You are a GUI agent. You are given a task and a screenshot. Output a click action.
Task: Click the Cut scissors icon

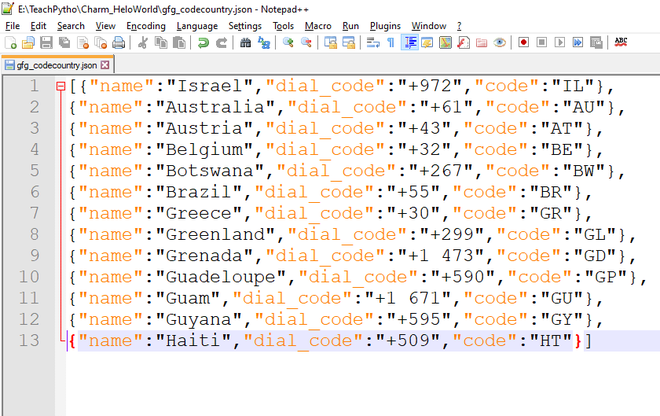142,43
